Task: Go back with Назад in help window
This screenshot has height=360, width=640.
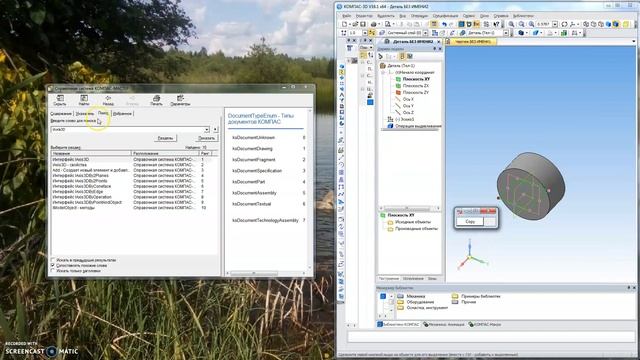Action: point(108,100)
